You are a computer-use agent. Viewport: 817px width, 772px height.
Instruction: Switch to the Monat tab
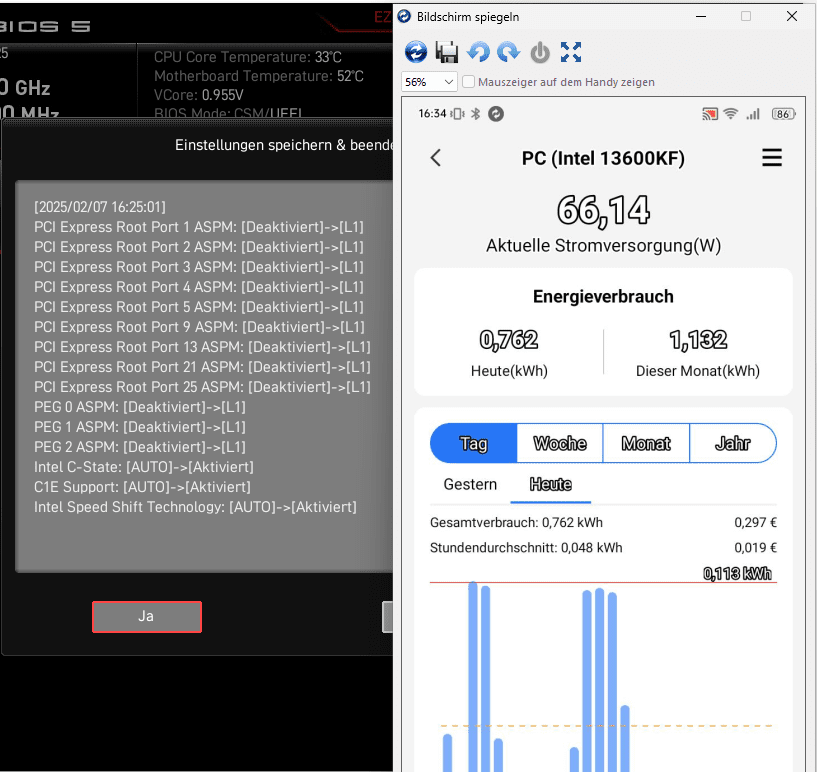pos(646,443)
